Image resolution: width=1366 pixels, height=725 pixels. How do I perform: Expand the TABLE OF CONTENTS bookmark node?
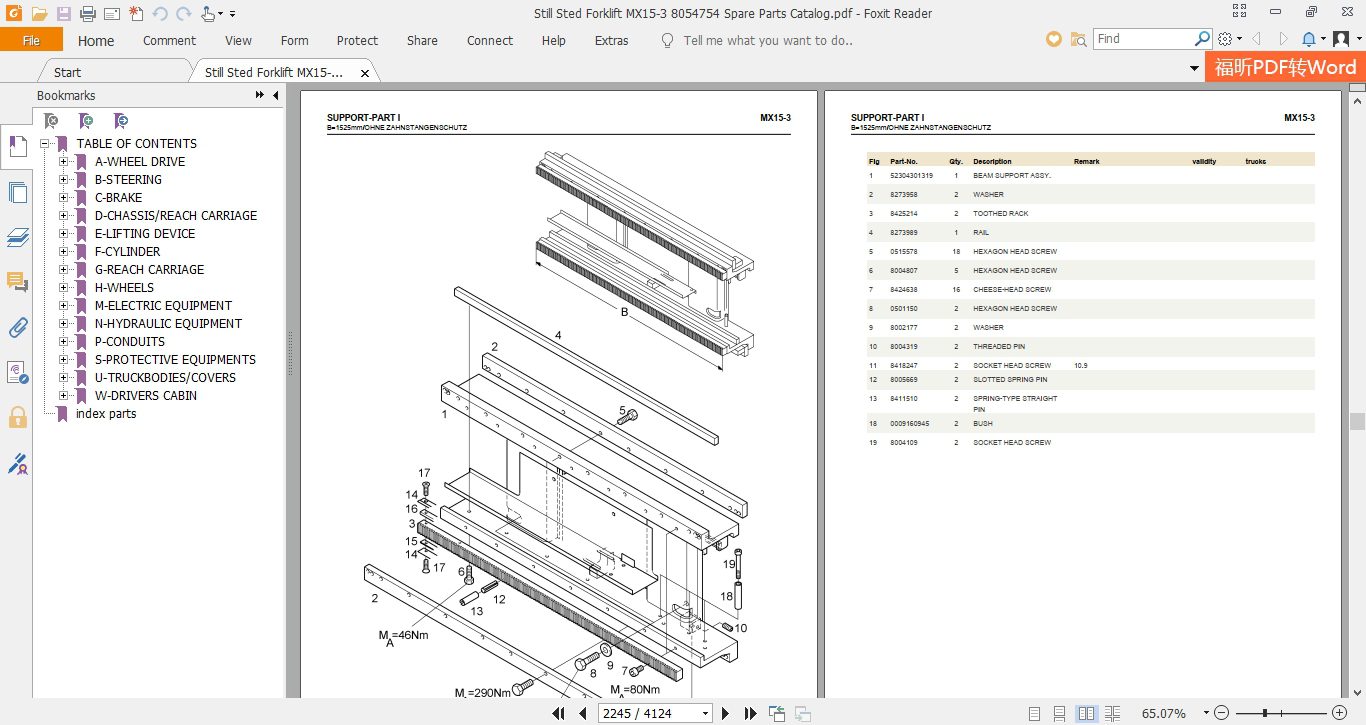click(45, 144)
